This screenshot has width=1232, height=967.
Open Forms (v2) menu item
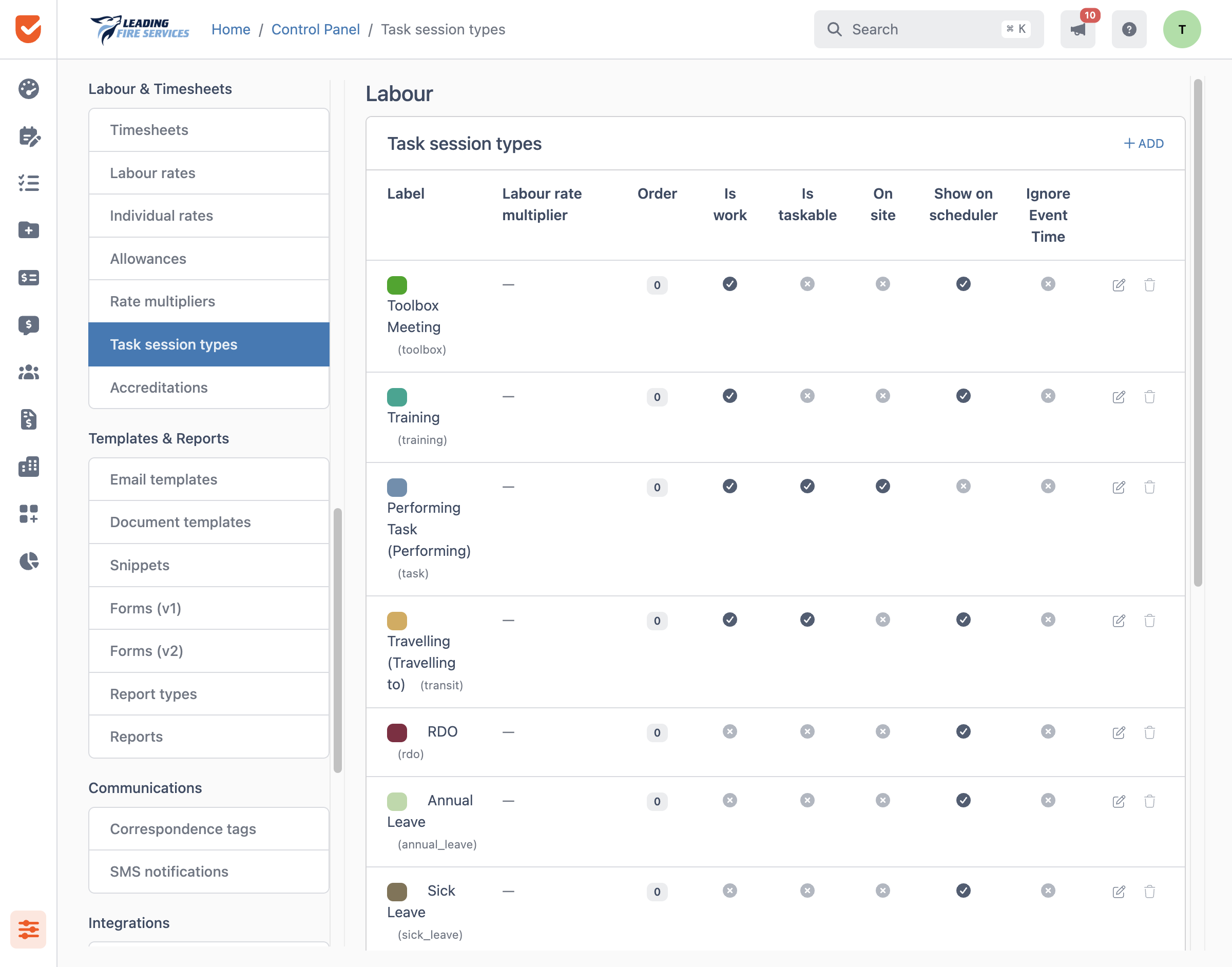pos(209,650)
